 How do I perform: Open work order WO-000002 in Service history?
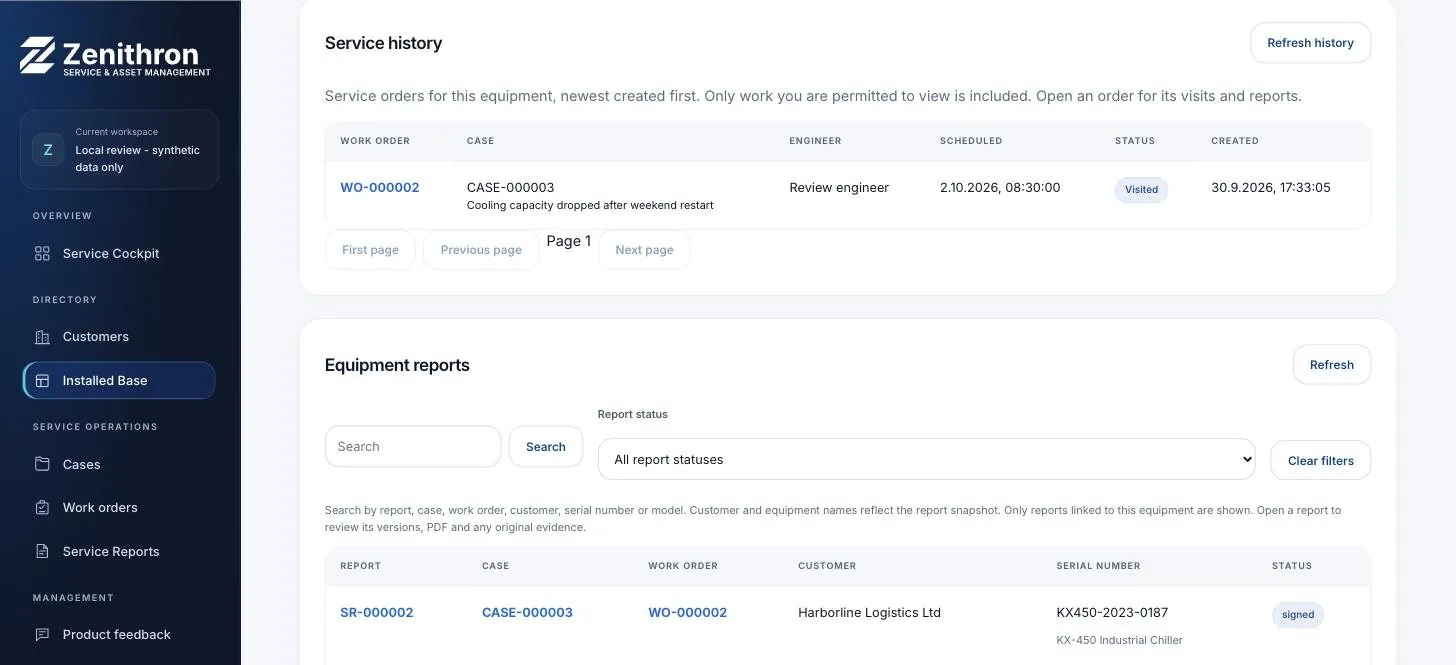[x=380, y=188]
